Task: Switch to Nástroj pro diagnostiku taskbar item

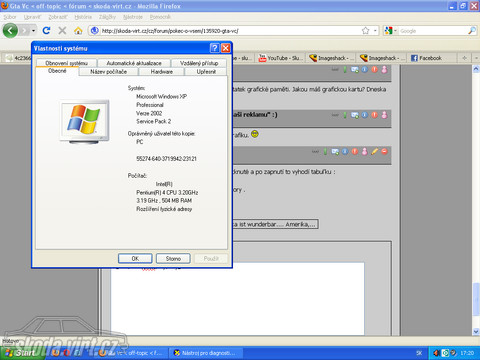Action: pos(206,353)
